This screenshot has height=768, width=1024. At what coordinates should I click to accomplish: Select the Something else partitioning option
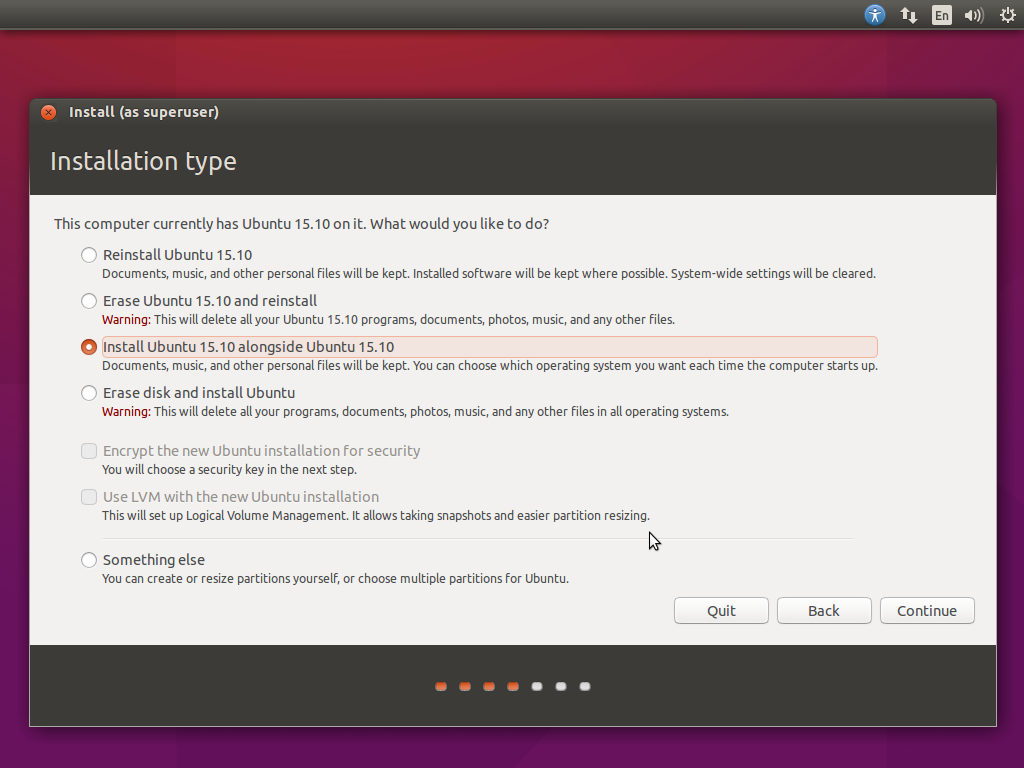click(x=90, y=560)
